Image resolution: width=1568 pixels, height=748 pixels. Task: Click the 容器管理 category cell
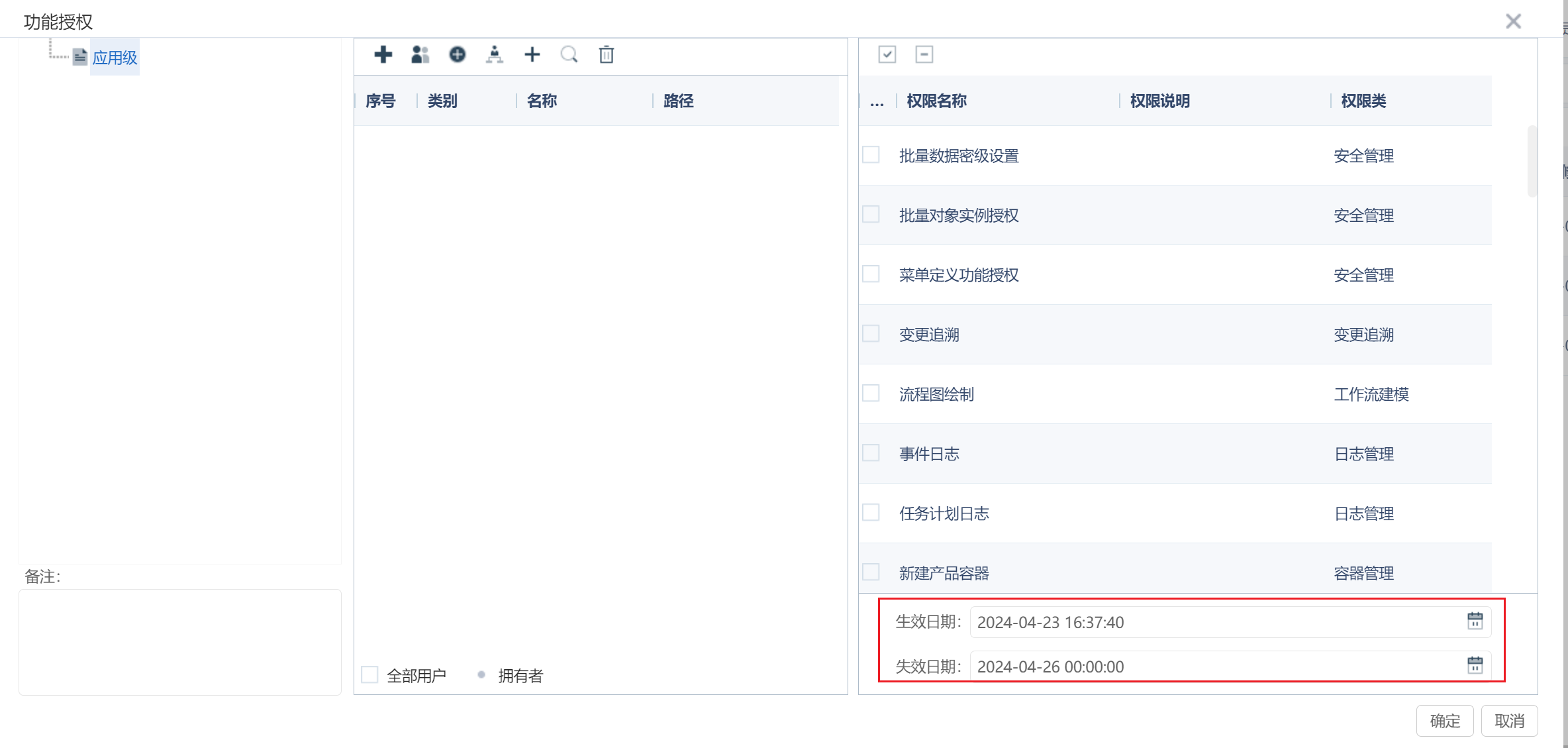point(1364,573)
